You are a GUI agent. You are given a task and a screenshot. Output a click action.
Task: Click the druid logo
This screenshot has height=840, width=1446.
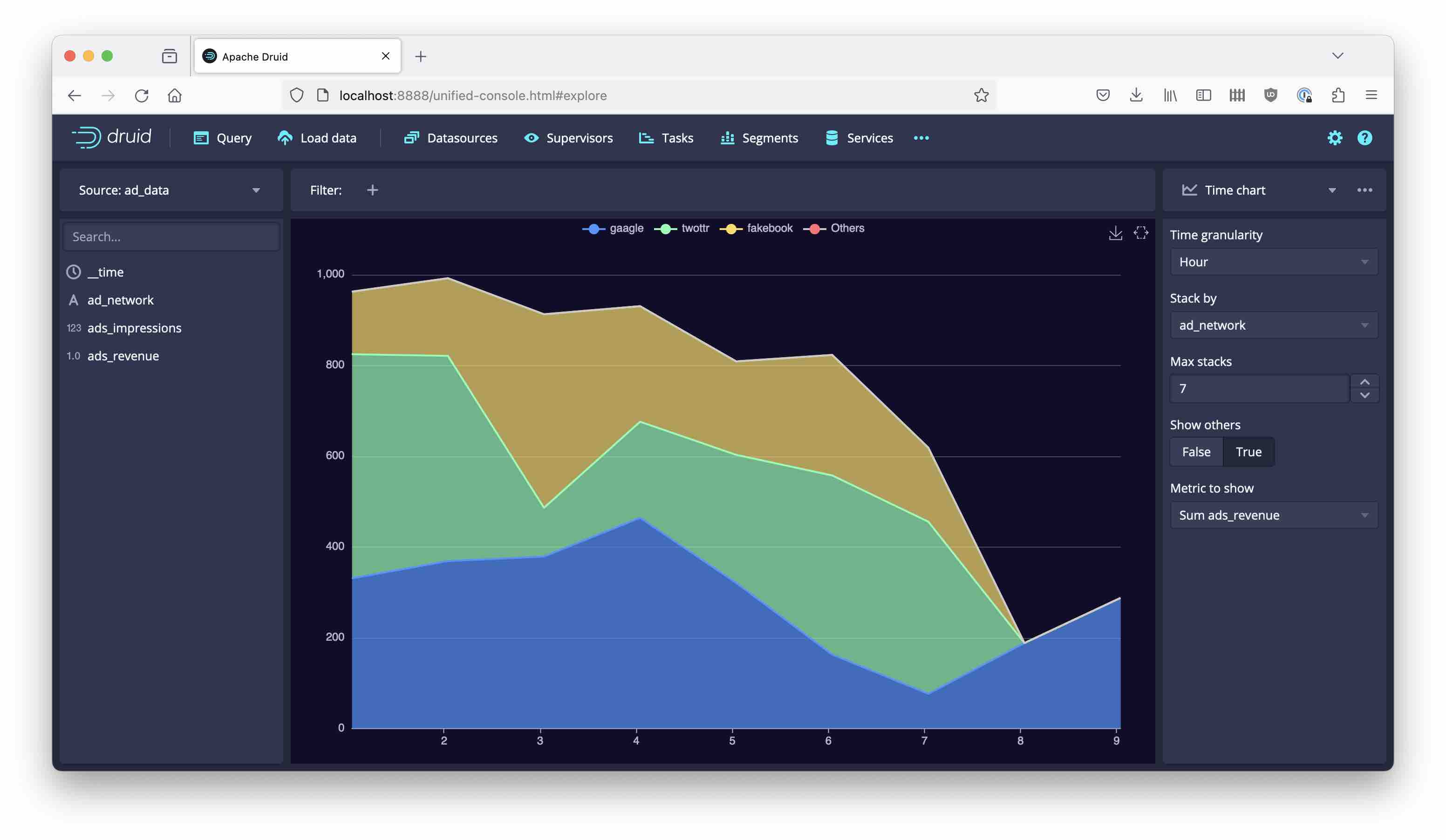point(112,138)
